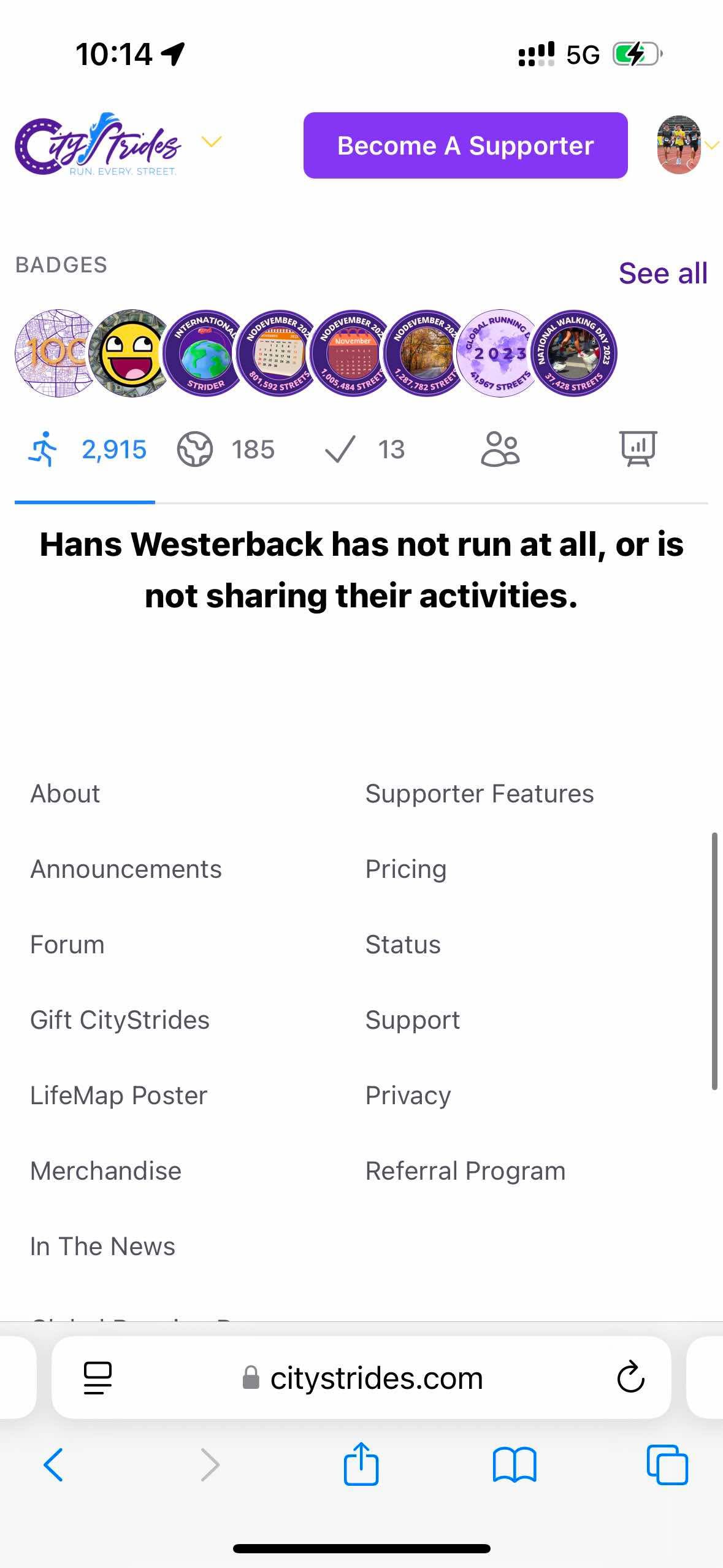The height and width of the screenshot is (1568, 723).
Task: Click the See all badges link
Action: pos(662,273)
